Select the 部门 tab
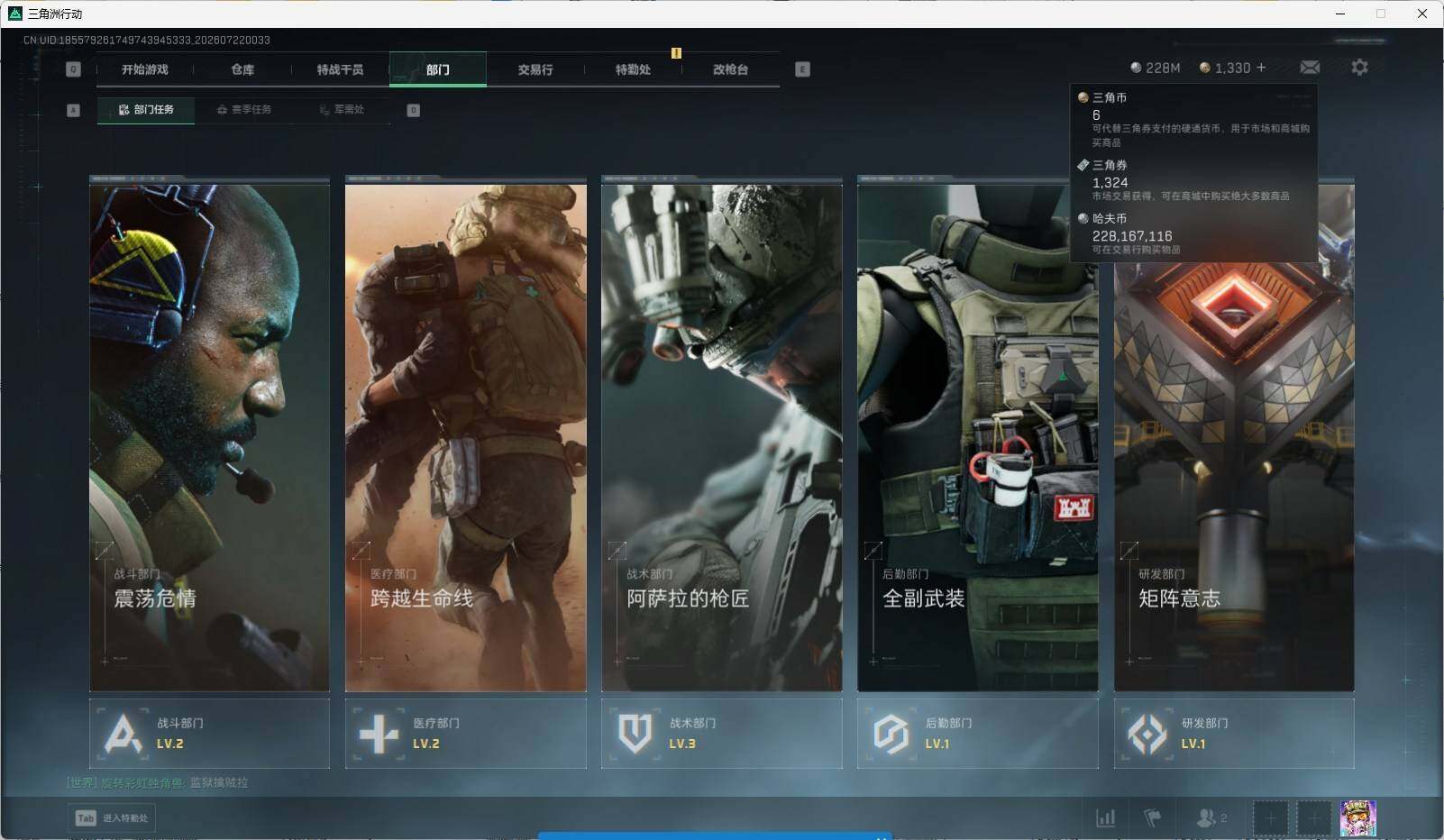 438,69
